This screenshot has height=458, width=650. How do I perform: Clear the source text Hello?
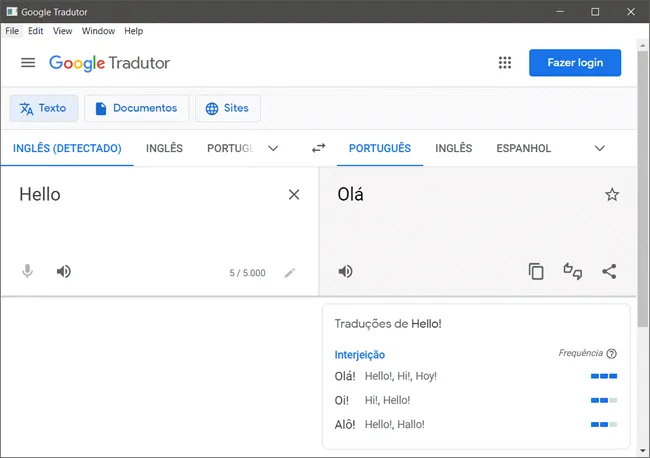(x=294, y=194)
